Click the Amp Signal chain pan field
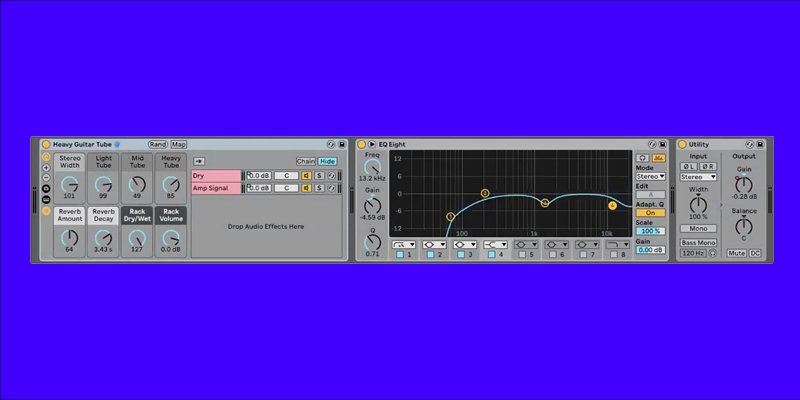The height and width of the screenshot is (400, 800). [286, 188]
